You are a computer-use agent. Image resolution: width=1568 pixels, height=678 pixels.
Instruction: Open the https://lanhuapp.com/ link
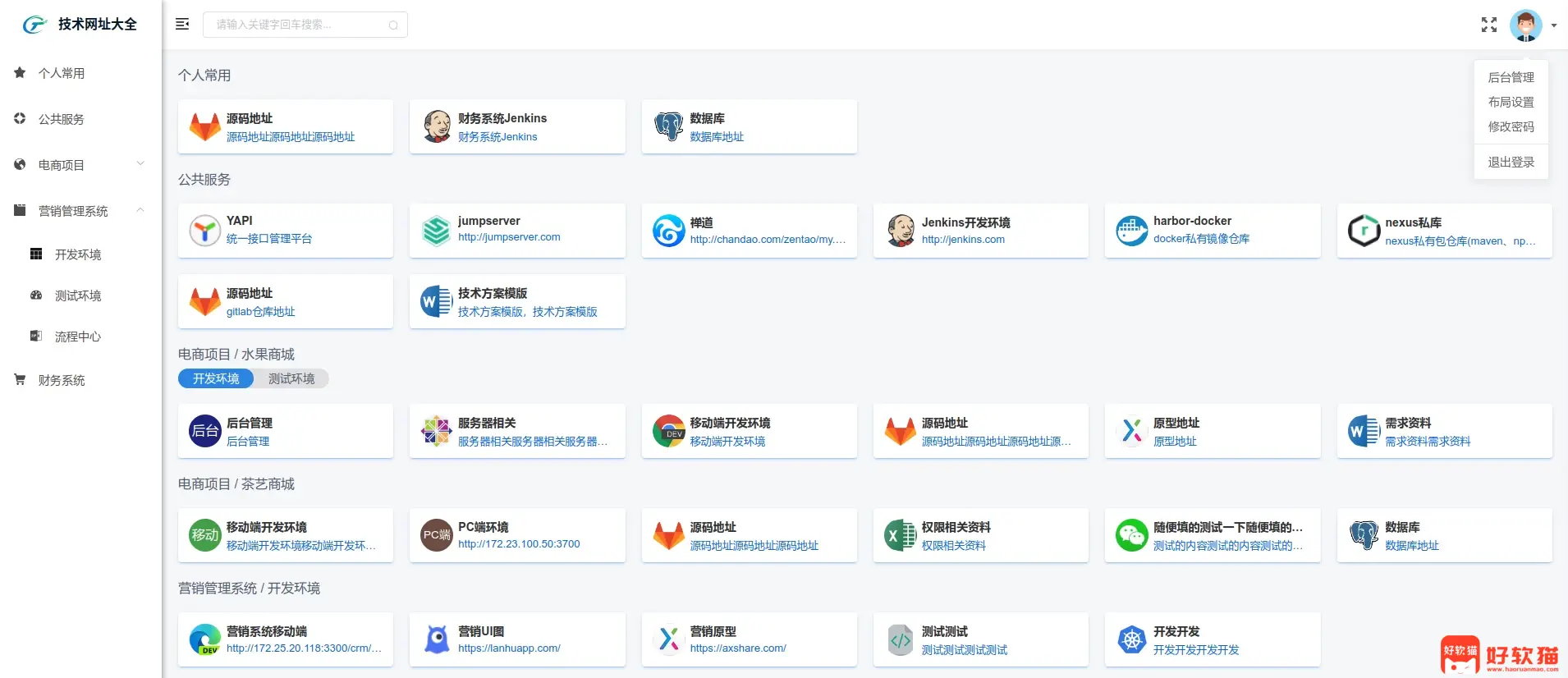tap(509, 648)
